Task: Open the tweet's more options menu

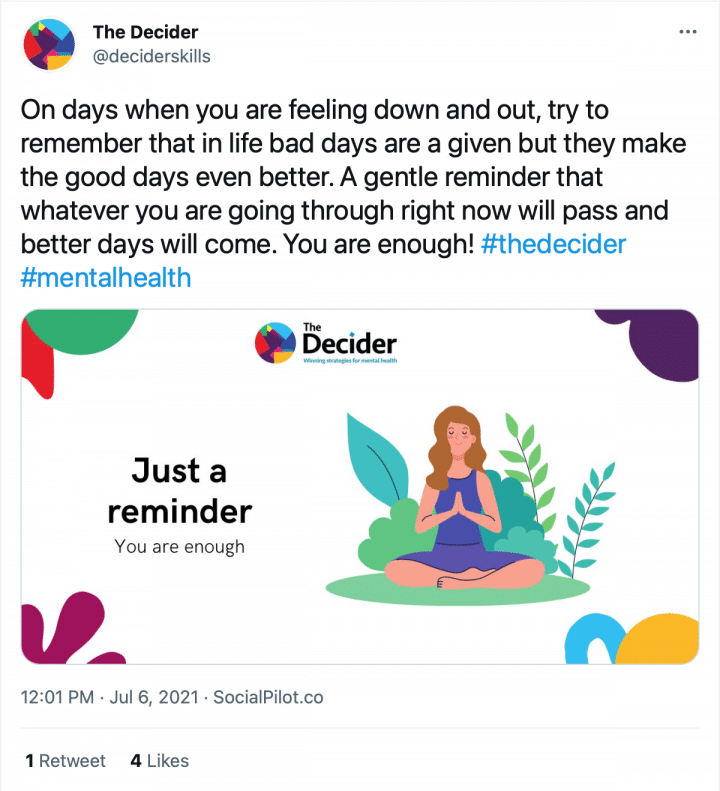Action: coord(686,31)
